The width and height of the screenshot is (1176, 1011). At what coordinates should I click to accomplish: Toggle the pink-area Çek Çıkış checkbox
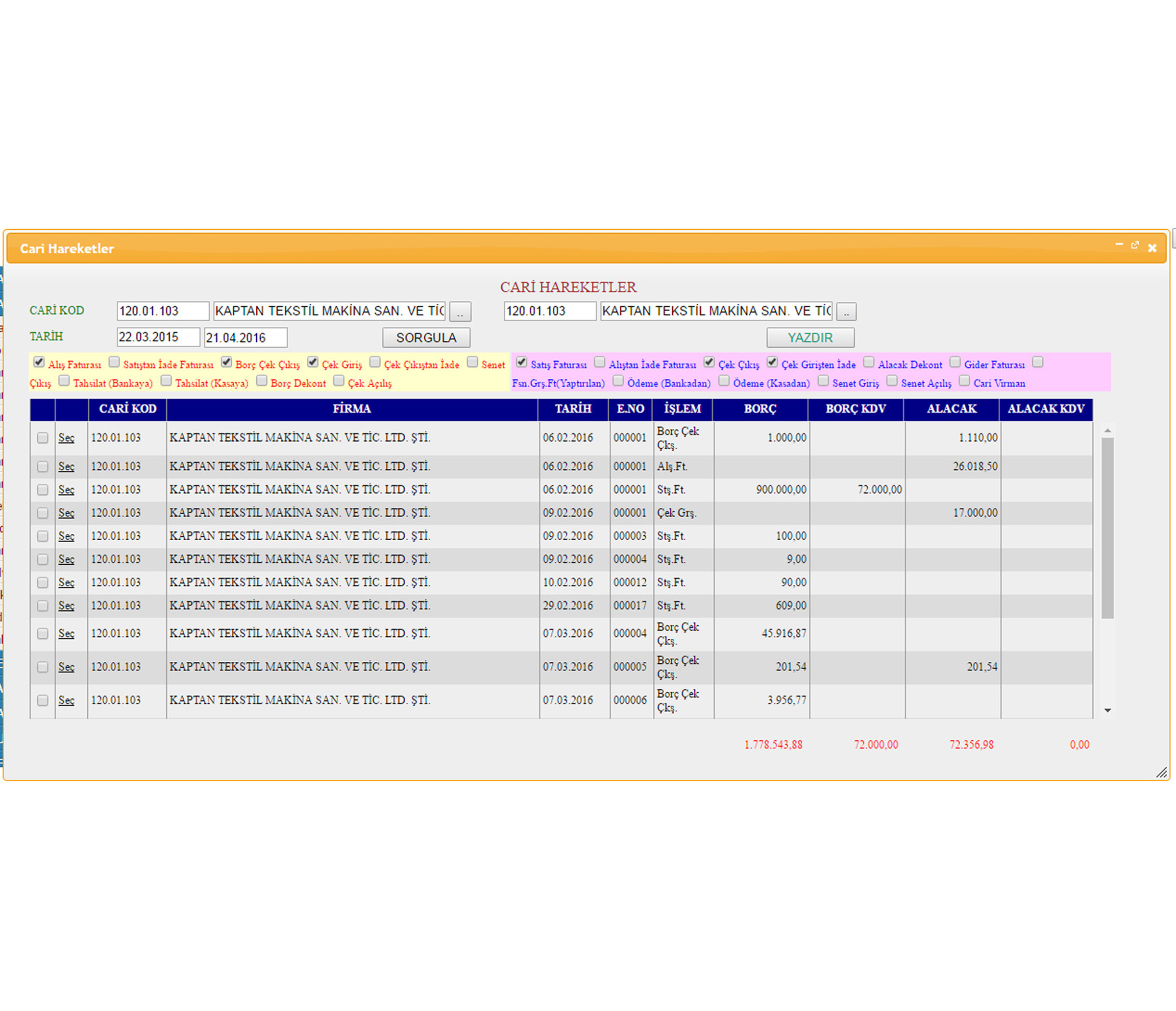click(x=709, y=362)
